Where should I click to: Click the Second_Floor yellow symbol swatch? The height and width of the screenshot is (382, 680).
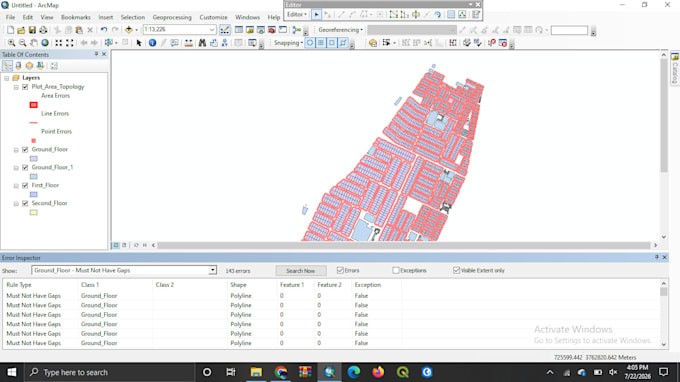coord(33,212)
